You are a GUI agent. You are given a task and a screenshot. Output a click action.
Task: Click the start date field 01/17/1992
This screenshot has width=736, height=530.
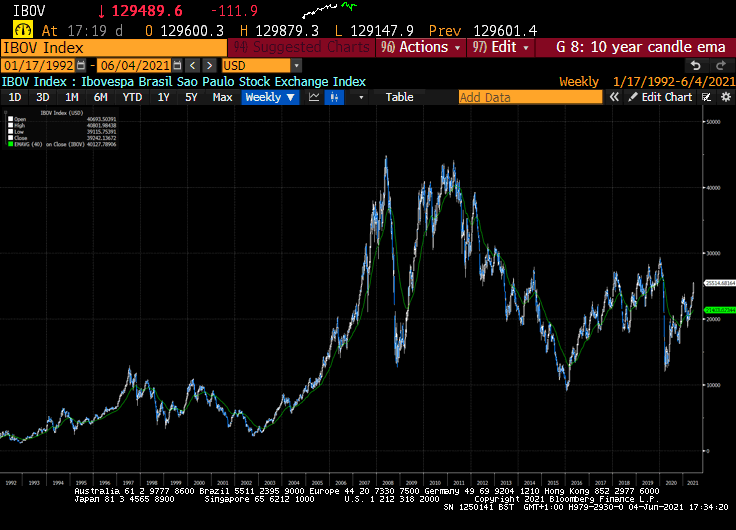38,66
